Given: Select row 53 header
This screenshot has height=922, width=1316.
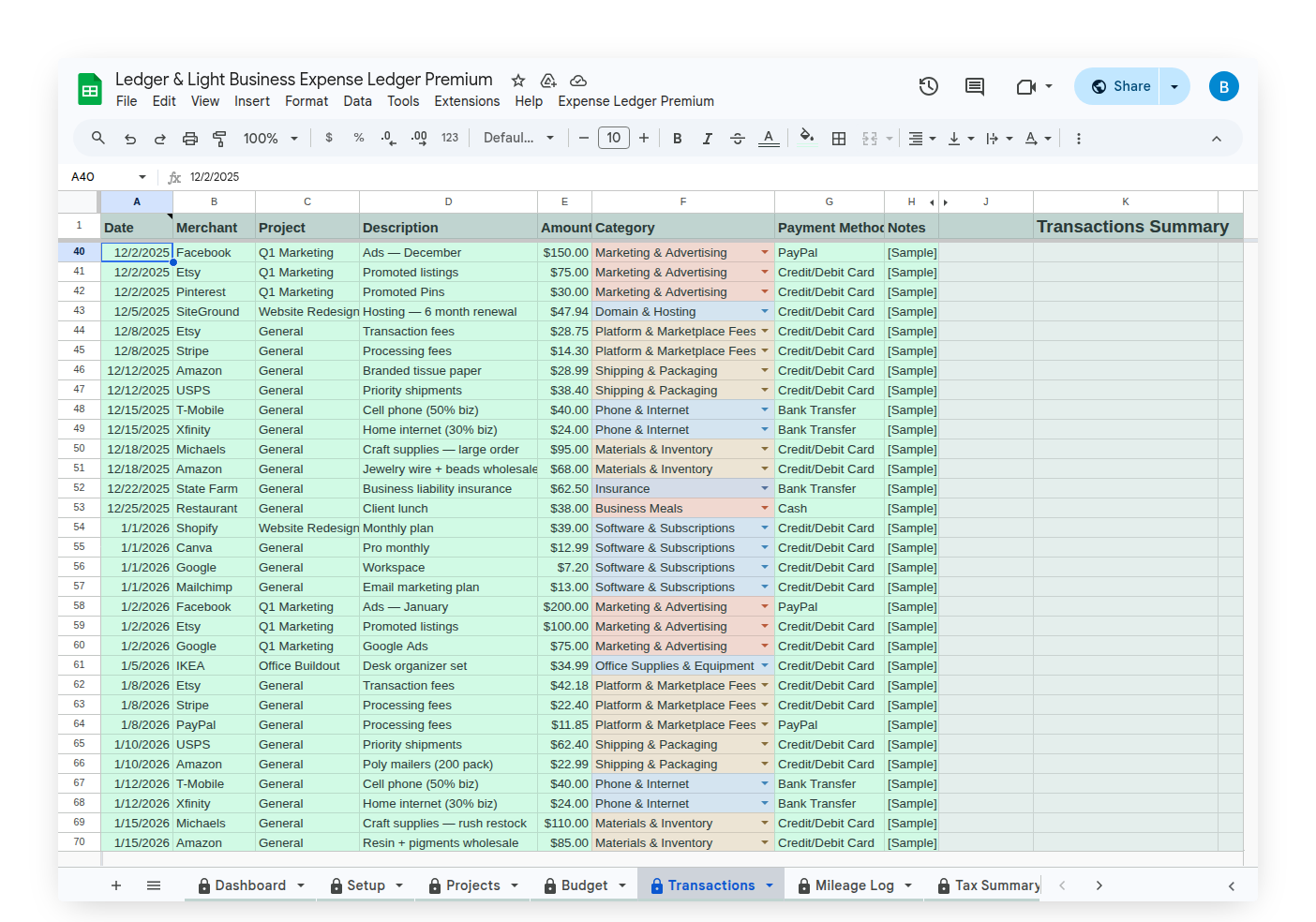Looking at the screenshot, I should [79, 508].
